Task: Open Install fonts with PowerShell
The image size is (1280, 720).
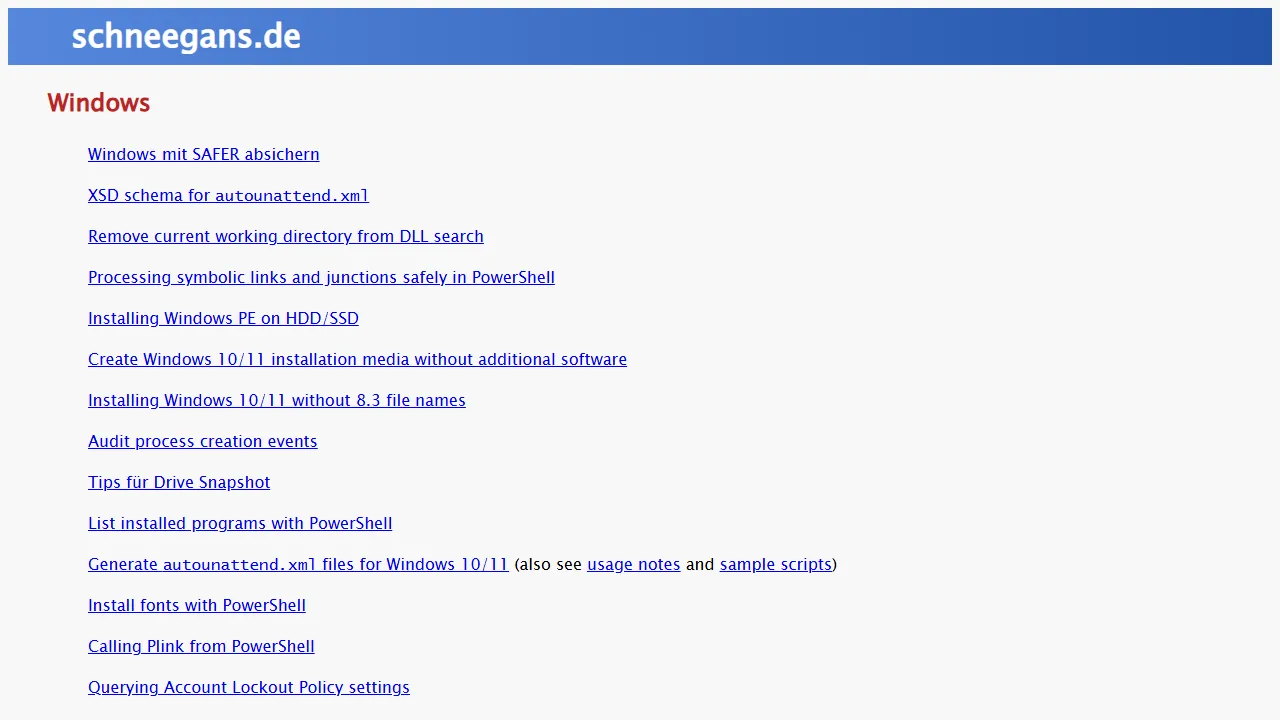Action: point(196,605)
